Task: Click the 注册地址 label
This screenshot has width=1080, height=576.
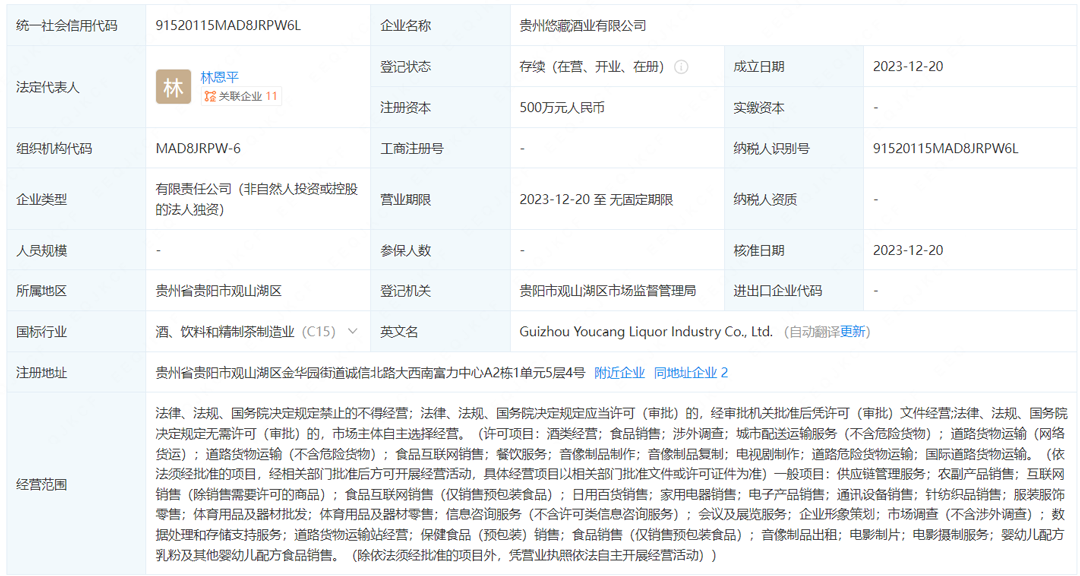Action: pos(41,373)
